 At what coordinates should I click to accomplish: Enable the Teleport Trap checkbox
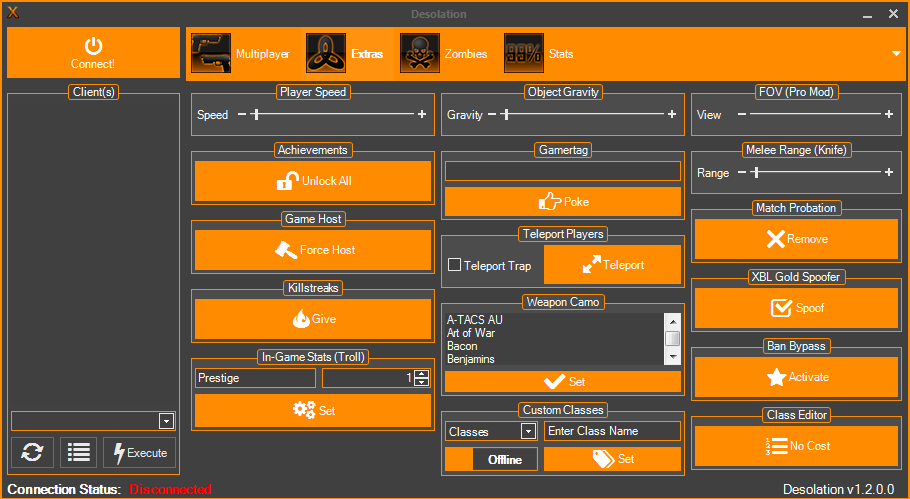[455, 266]
